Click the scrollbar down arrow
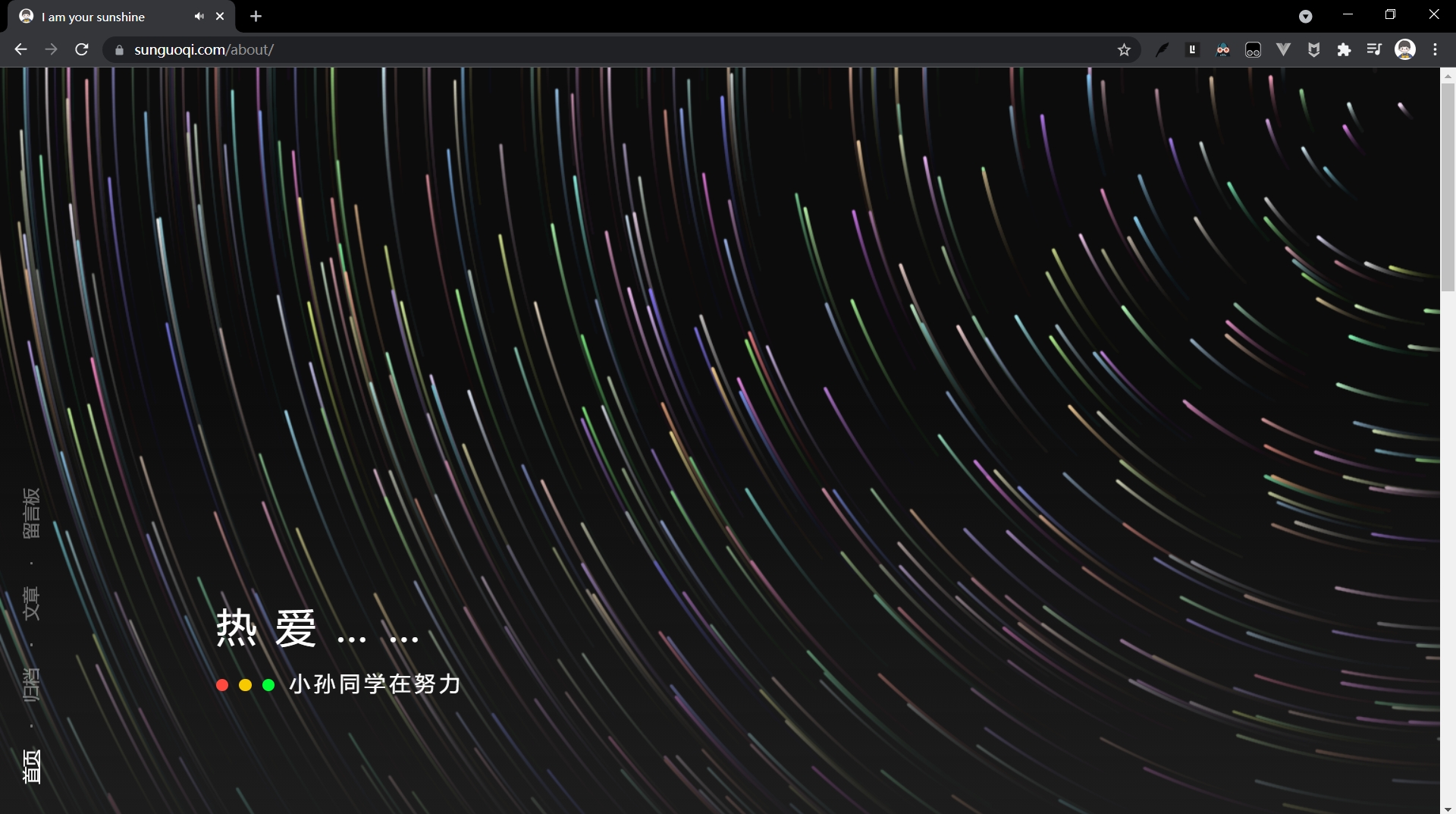1456x814 pixels. pos(1448,808)
